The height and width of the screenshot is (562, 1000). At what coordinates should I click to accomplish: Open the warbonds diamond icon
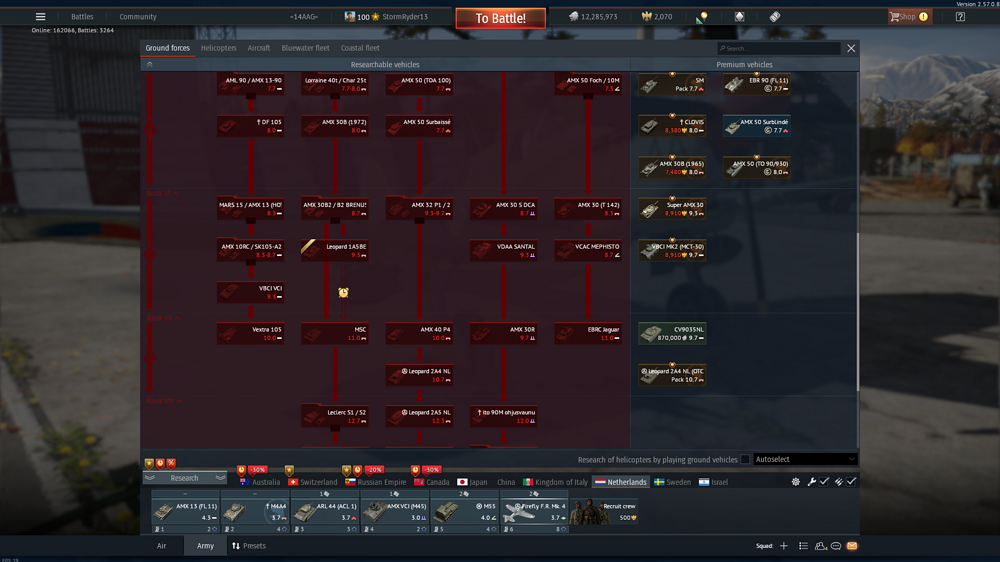[x=739, y=17]
